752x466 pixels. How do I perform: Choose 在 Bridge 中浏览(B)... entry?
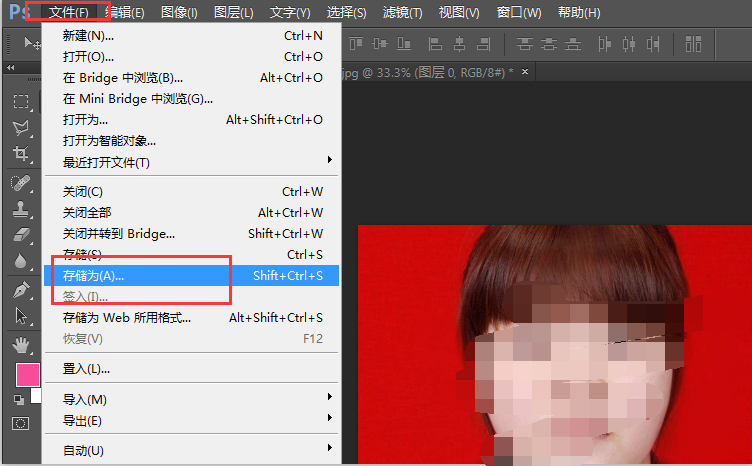point(191,78)
